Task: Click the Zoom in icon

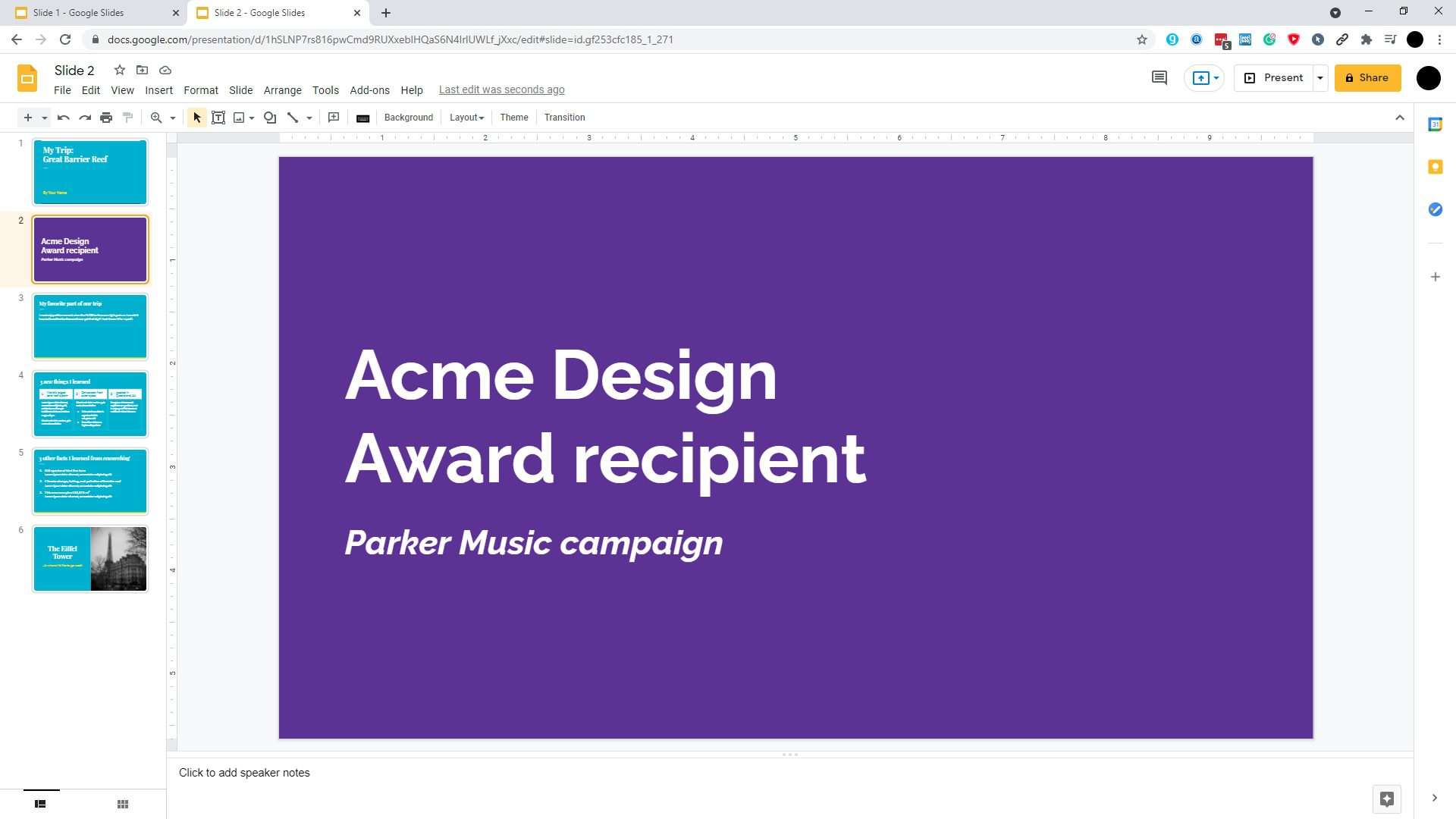Action: coord(156,117)
